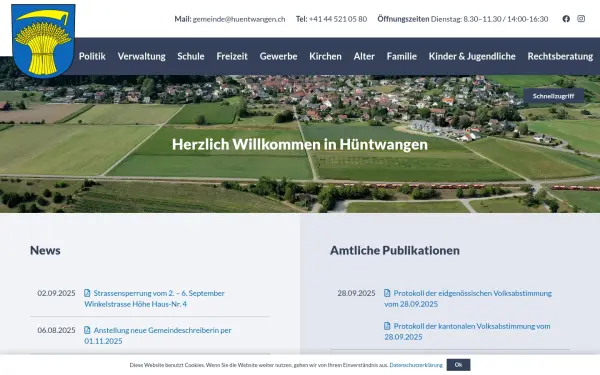Open Anstellung neue Gemeindeschreiberin per 01.11.2025

[x=158, y=335]
